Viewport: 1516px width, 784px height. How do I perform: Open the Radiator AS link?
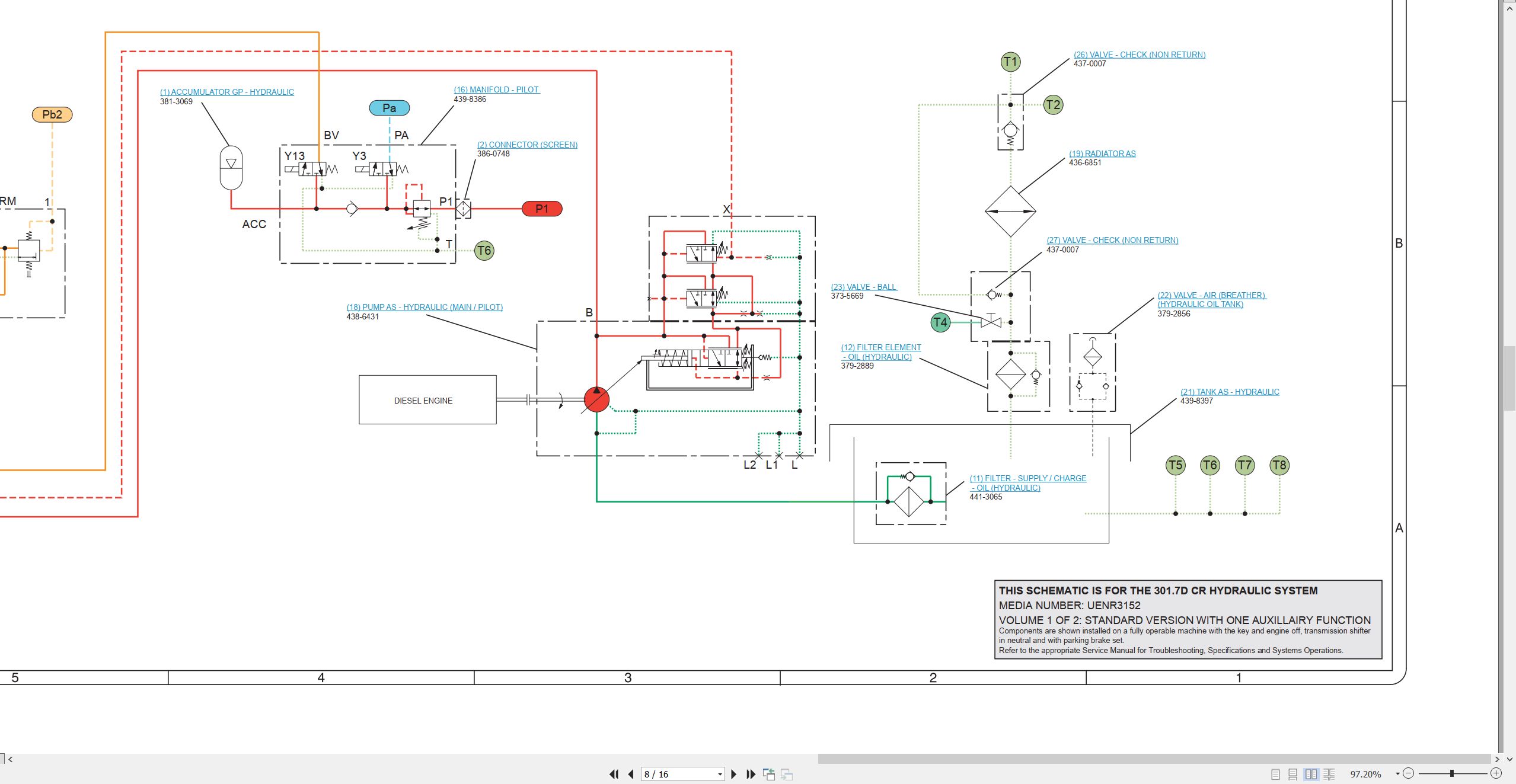pyautogui.click(x=1102, y=153)
